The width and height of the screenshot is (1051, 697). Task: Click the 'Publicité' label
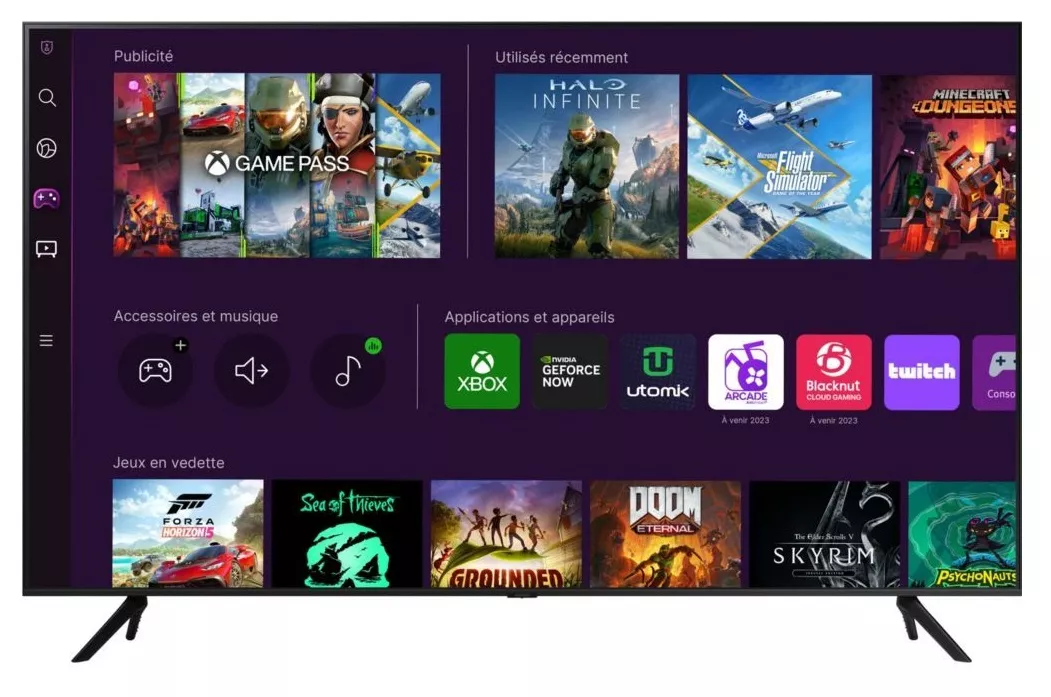click(143, 56)
